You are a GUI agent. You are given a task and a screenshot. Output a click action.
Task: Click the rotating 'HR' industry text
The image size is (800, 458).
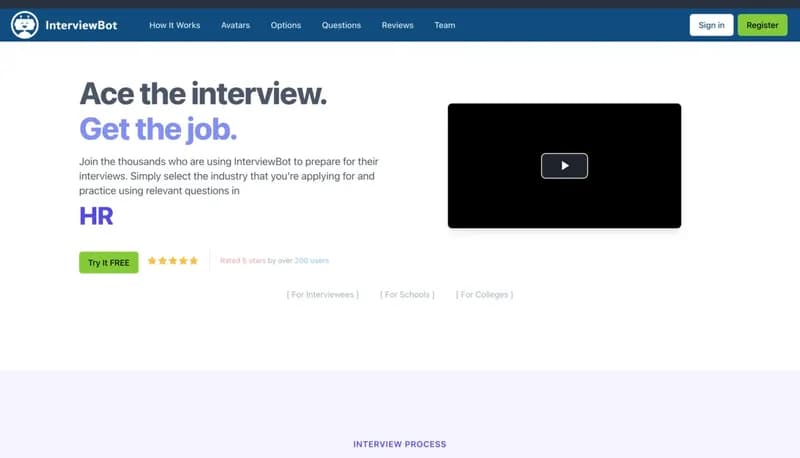96,216
